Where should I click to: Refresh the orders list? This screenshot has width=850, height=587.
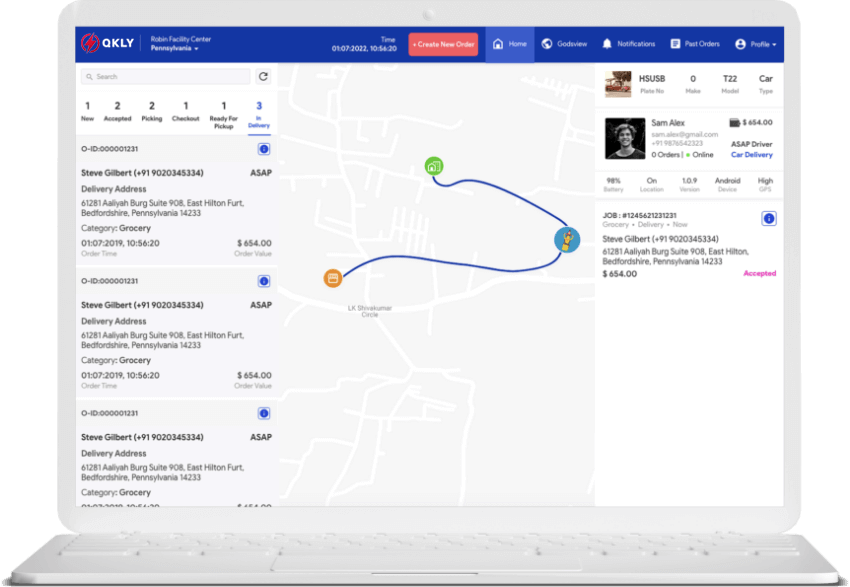pos(263,77)
